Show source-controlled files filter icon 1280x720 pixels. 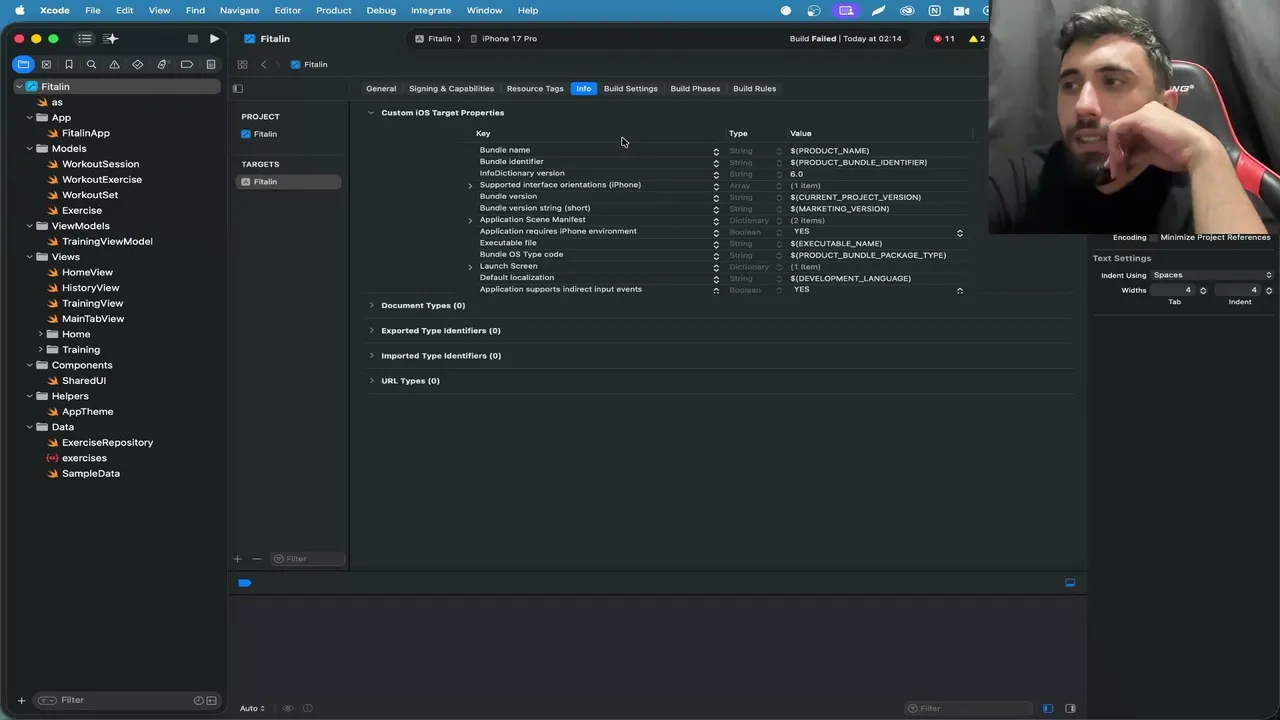[211, 701]
